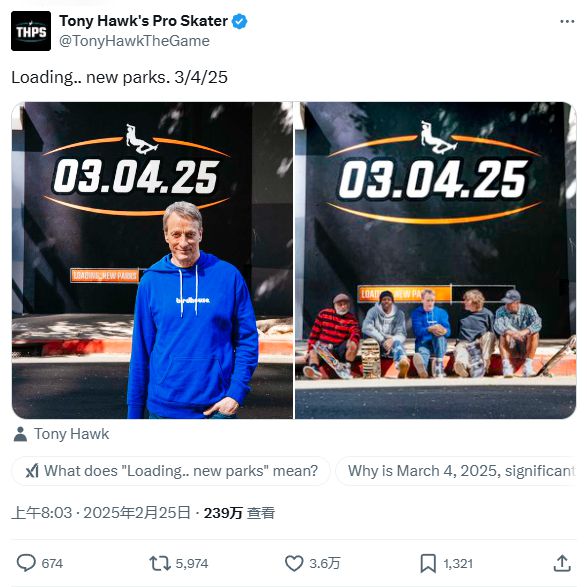The image size is (587, 587).
Task: Open Tony Hawk's Pro Skater profile name
Action: click(143, 21)
